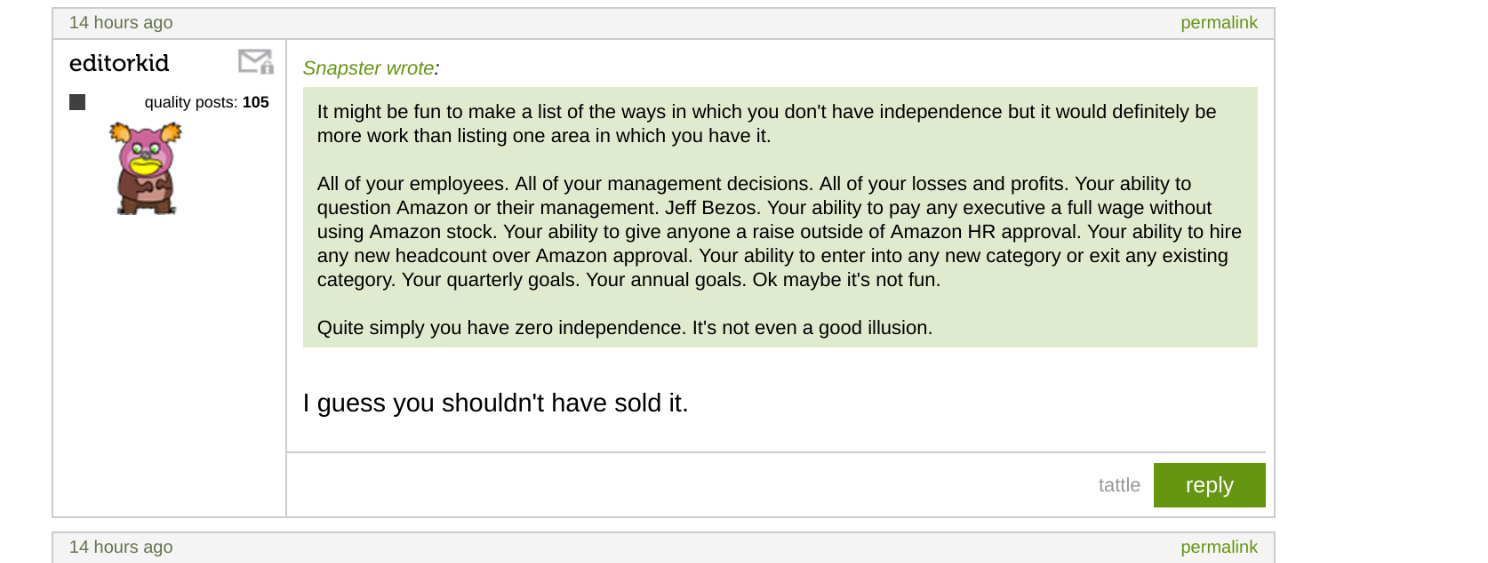Click the top "14 hours ago" timestamp
The width and height of the screenshot is (1488, 563).
(121, 23)
